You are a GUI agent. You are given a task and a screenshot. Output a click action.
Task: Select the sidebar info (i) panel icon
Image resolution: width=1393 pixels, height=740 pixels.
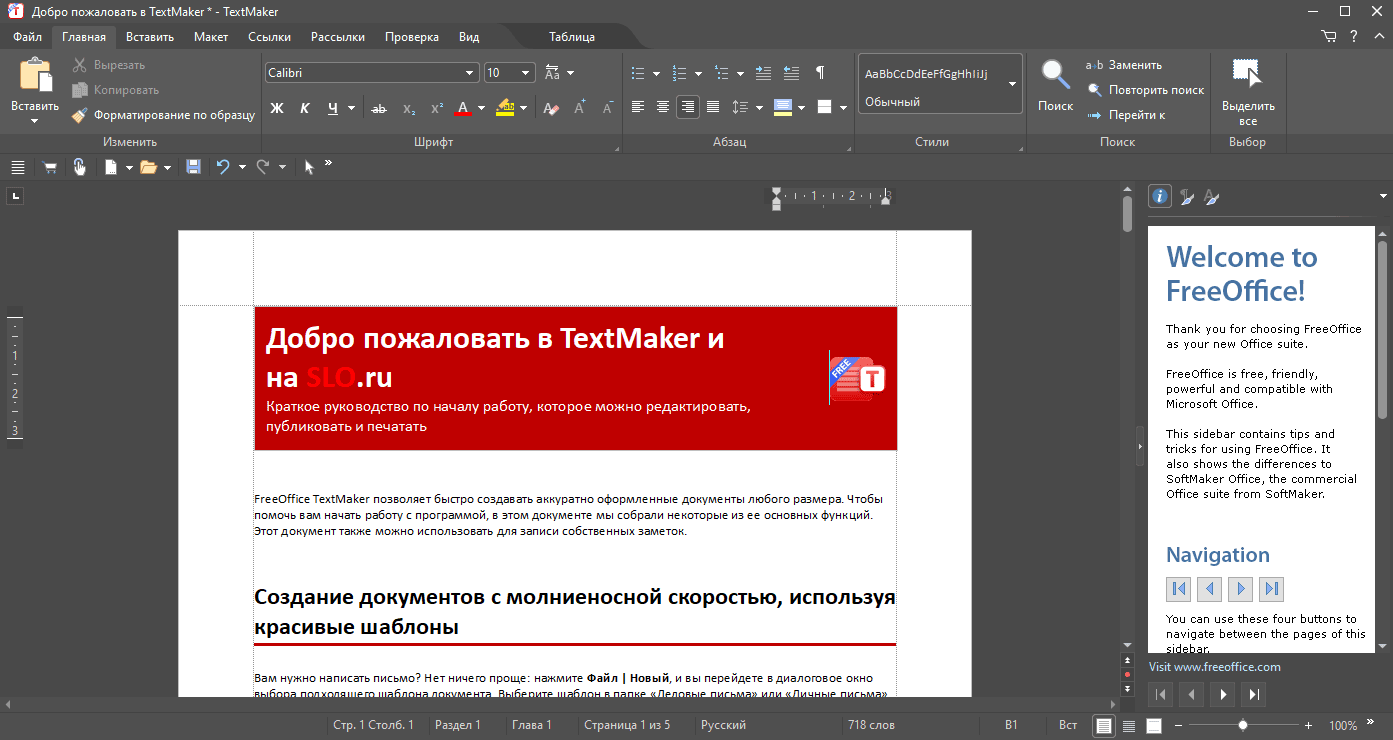point(1160,196)
